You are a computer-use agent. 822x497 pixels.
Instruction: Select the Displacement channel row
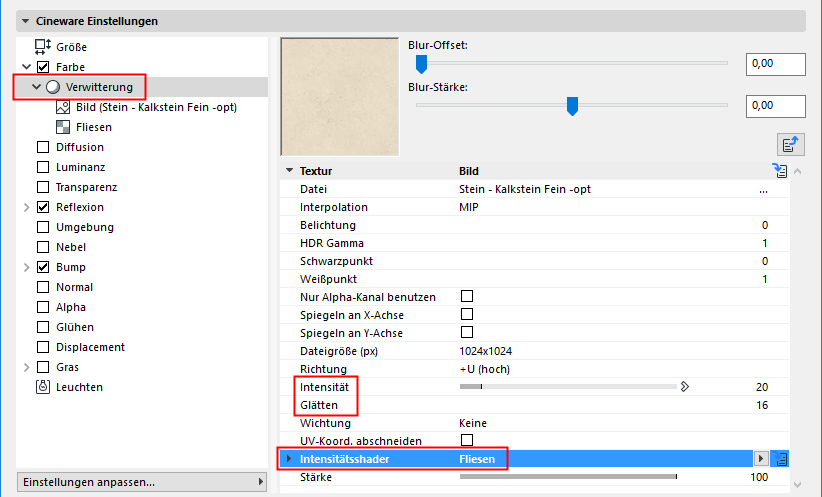point(90,347)
